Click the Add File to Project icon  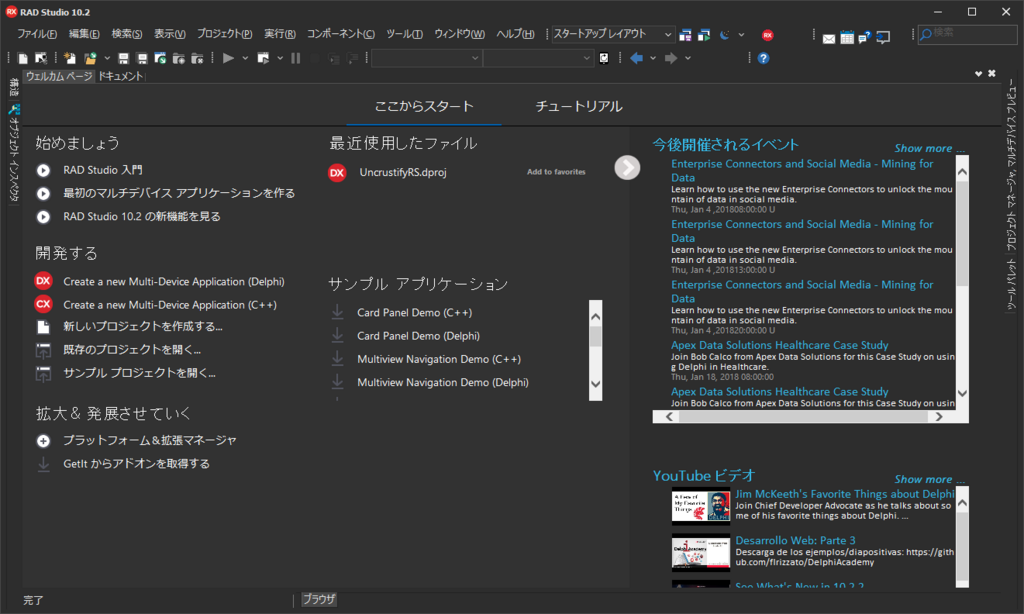pos(178,58)
